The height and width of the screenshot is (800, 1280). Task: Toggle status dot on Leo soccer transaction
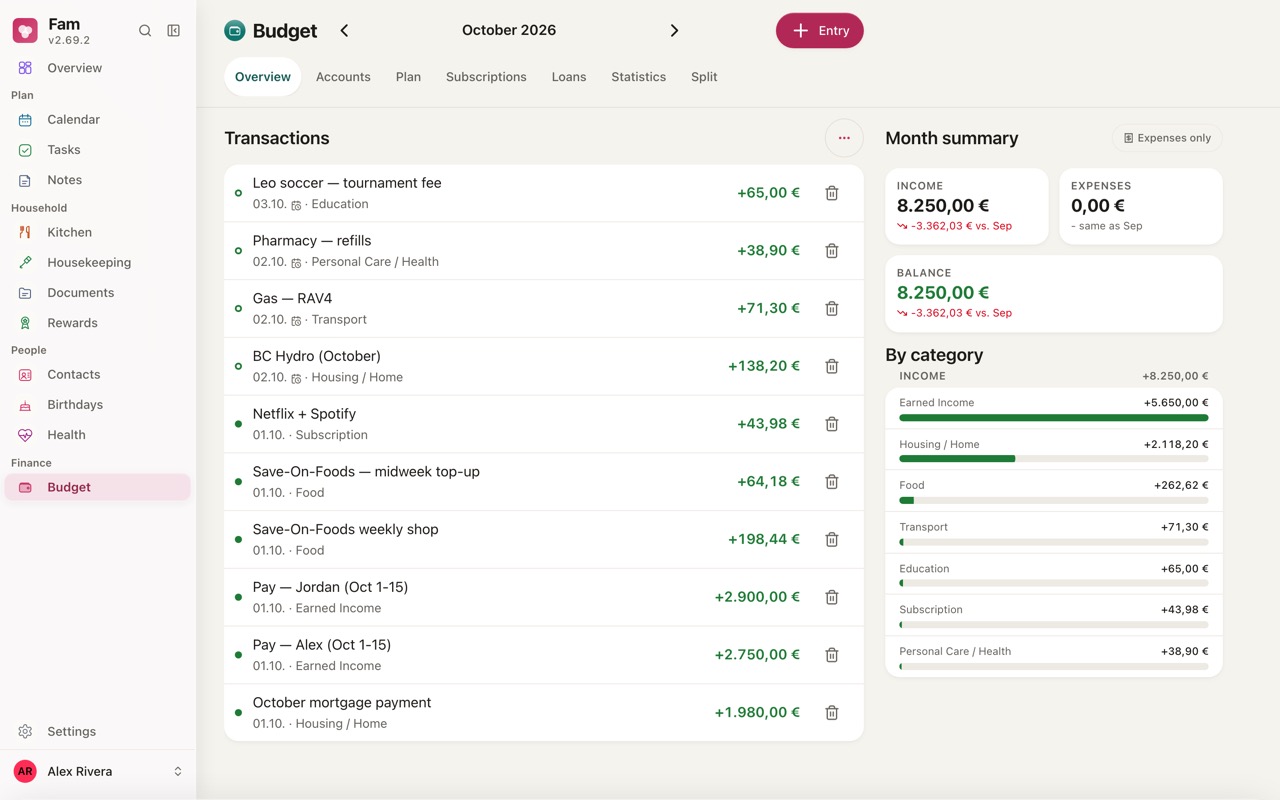[x=238, y=193]
